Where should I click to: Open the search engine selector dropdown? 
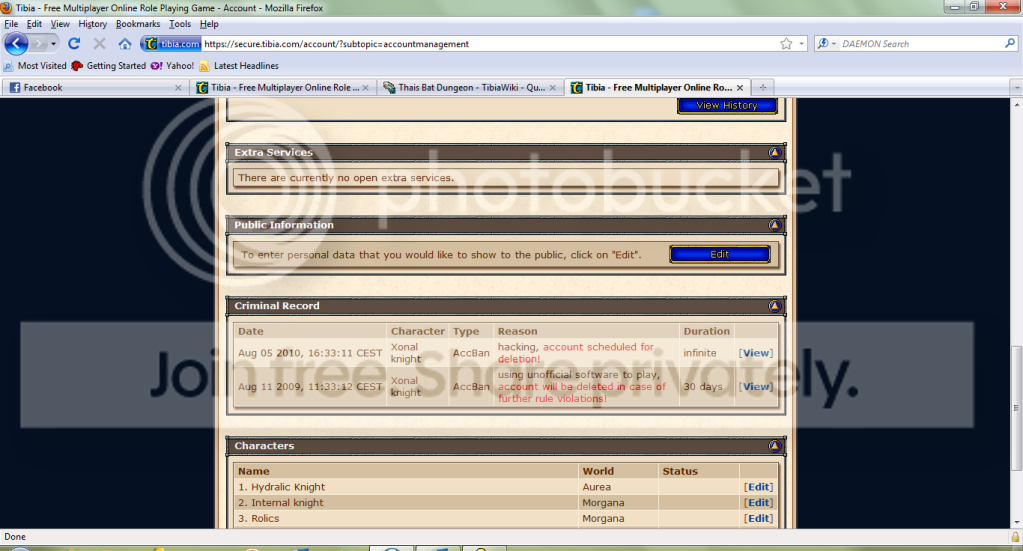[x=827, y=44]
